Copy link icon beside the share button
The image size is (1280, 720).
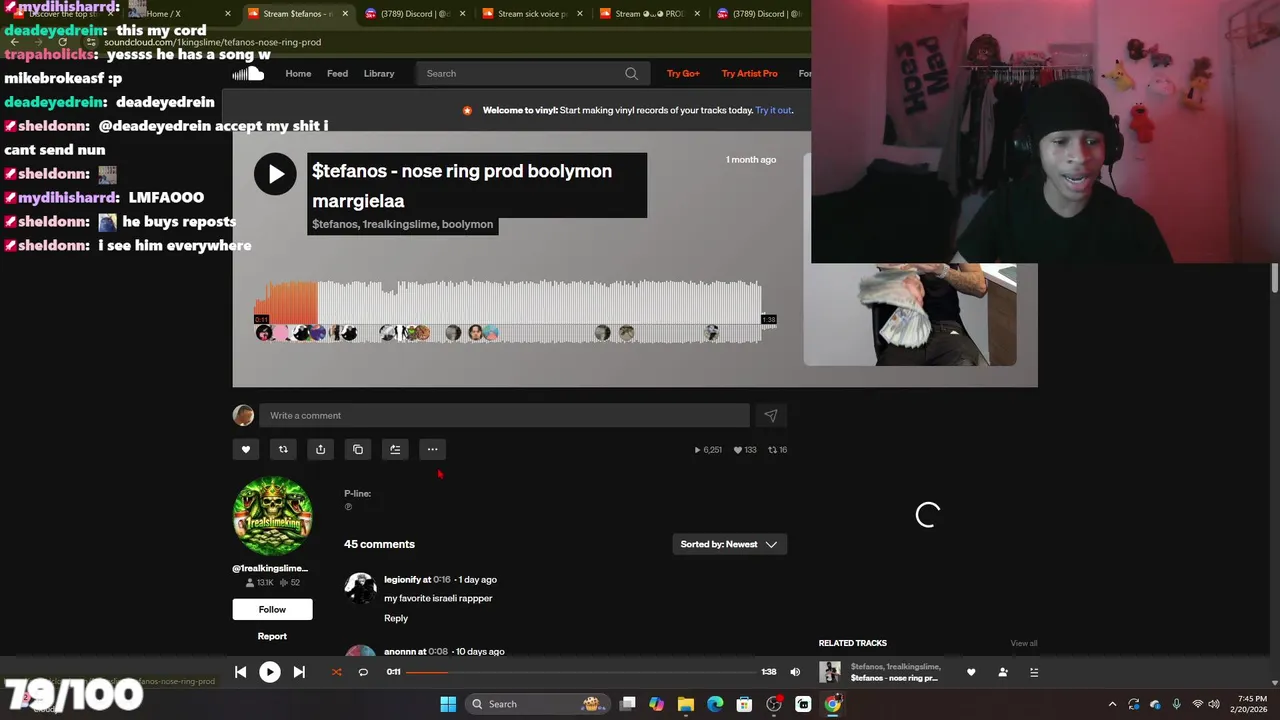[358, 449]
